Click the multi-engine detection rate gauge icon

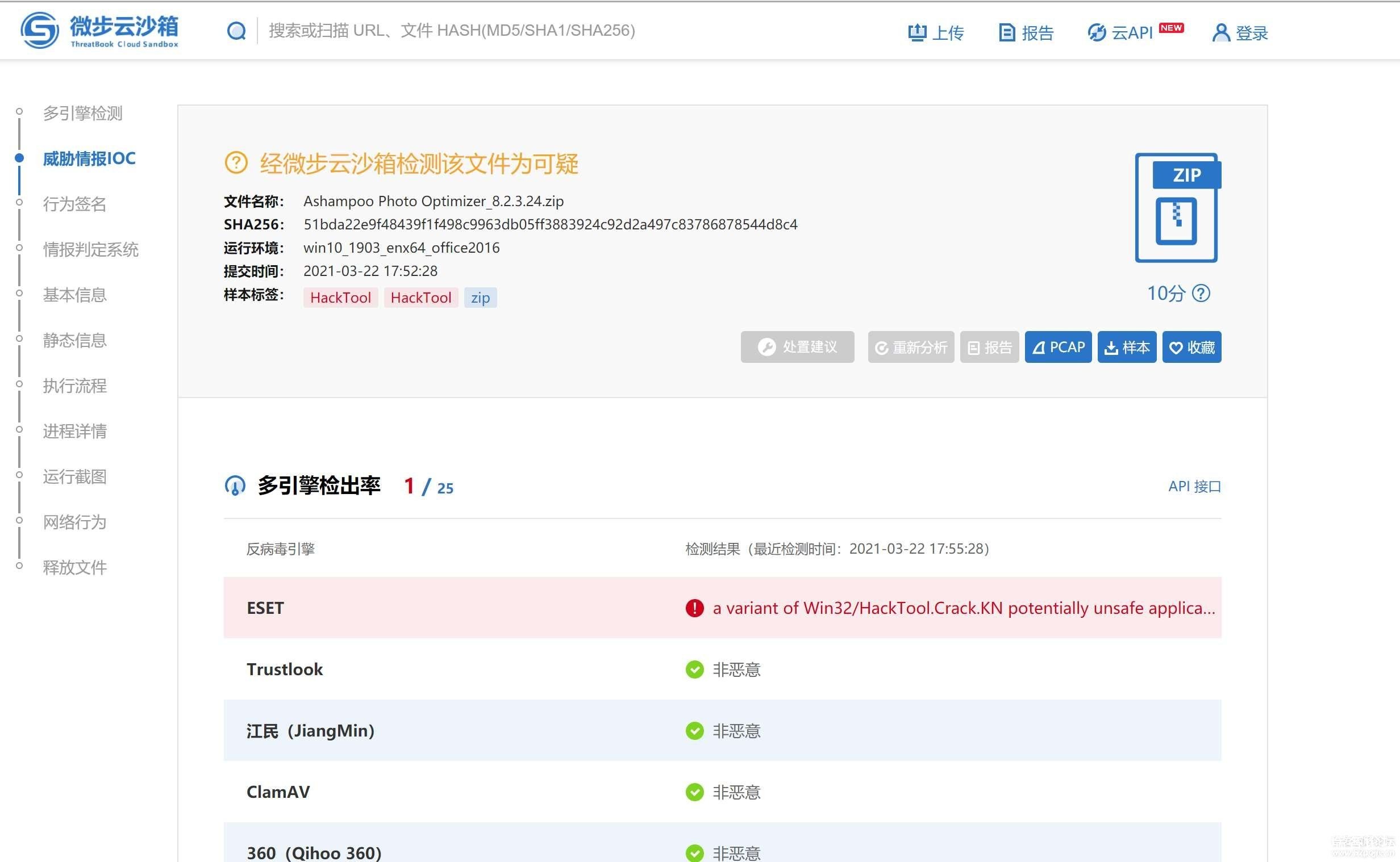pos(235,486)
